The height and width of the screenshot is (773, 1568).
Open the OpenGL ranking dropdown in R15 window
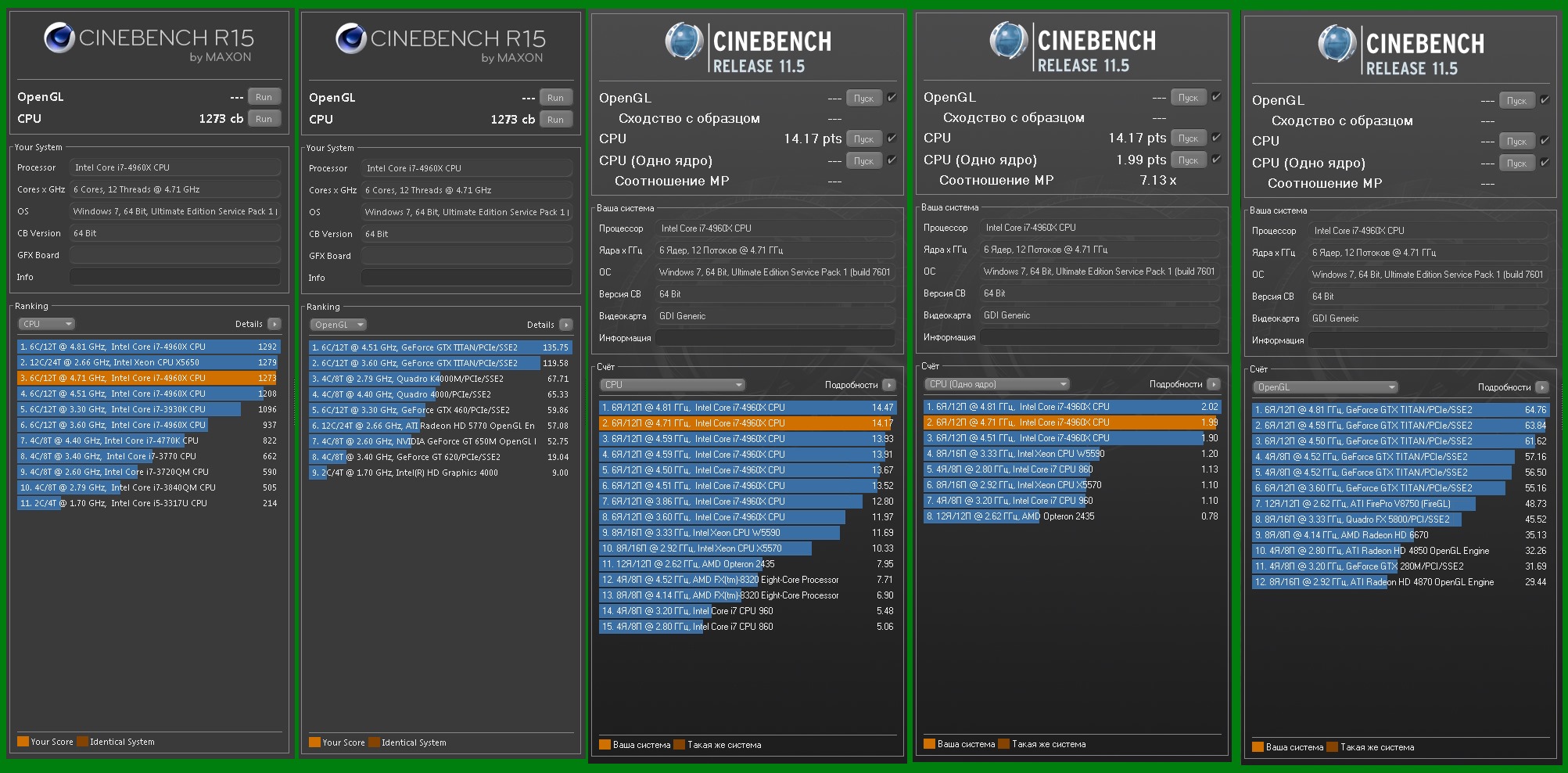(339, 325)
